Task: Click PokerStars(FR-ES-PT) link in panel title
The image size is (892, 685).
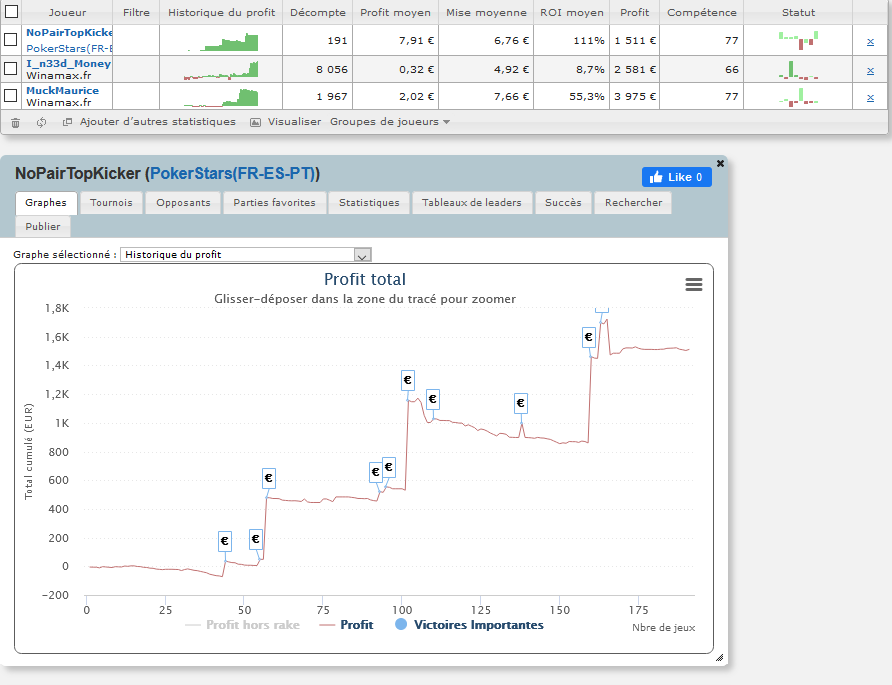Action: [x=233, y=174]
